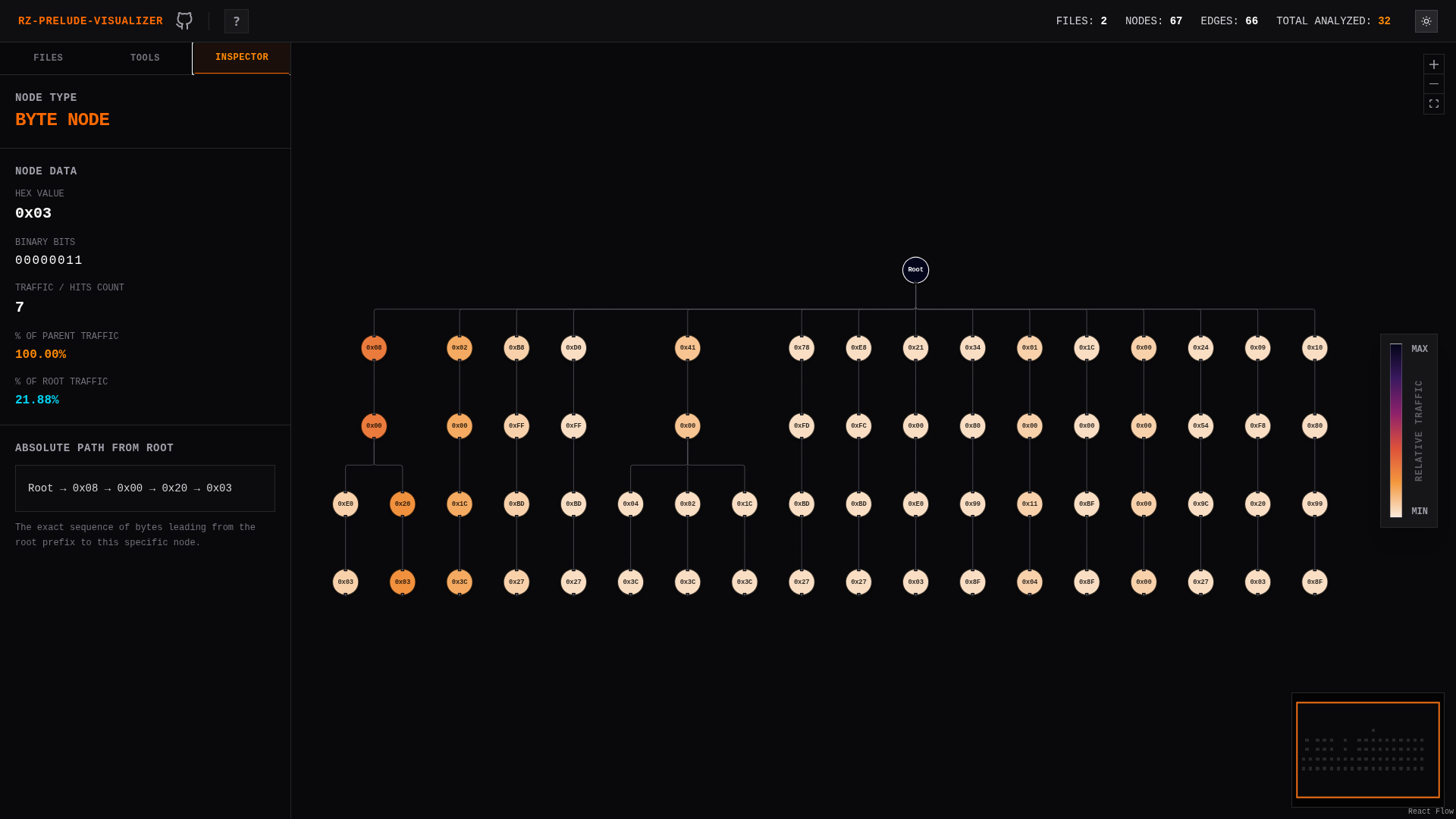Image resolution: width=1456 pixels, height=819 pixels.
Task: Select first-row node 0x01
Action: coord(1030,348)
